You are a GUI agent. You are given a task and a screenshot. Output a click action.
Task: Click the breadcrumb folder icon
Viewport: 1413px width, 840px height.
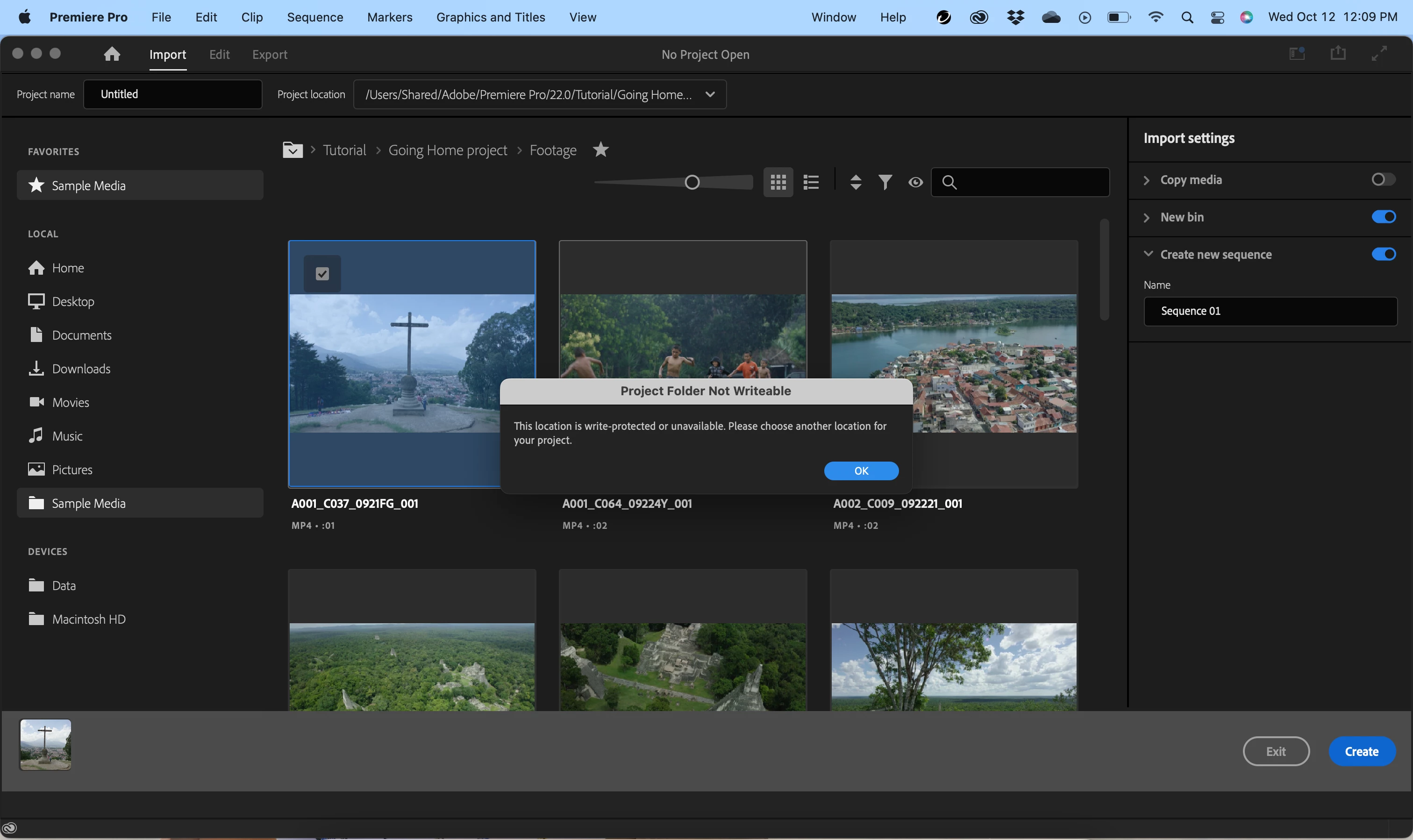tap(293, 150)
